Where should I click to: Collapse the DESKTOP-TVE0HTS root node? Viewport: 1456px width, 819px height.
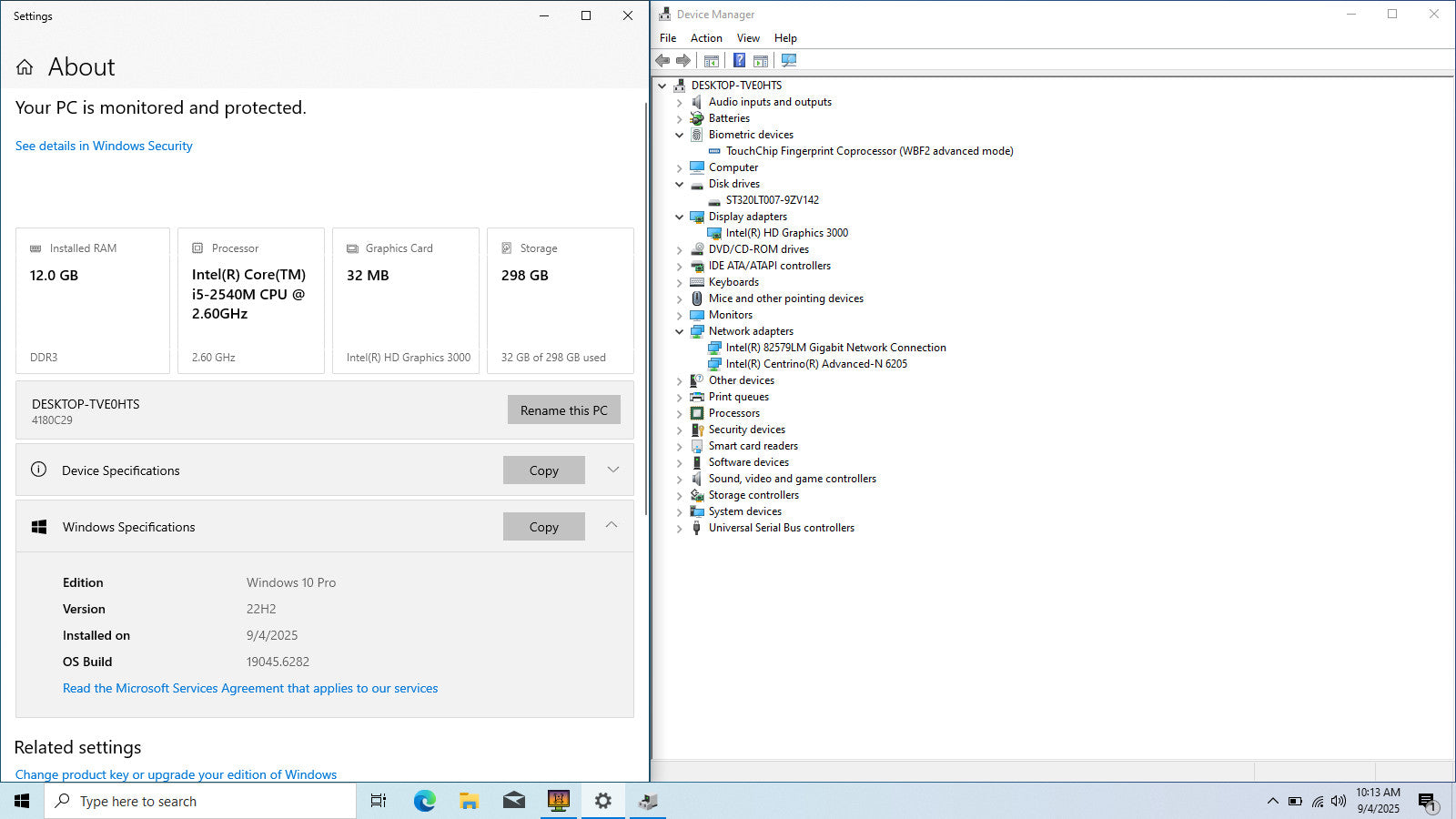coord(662,86)
